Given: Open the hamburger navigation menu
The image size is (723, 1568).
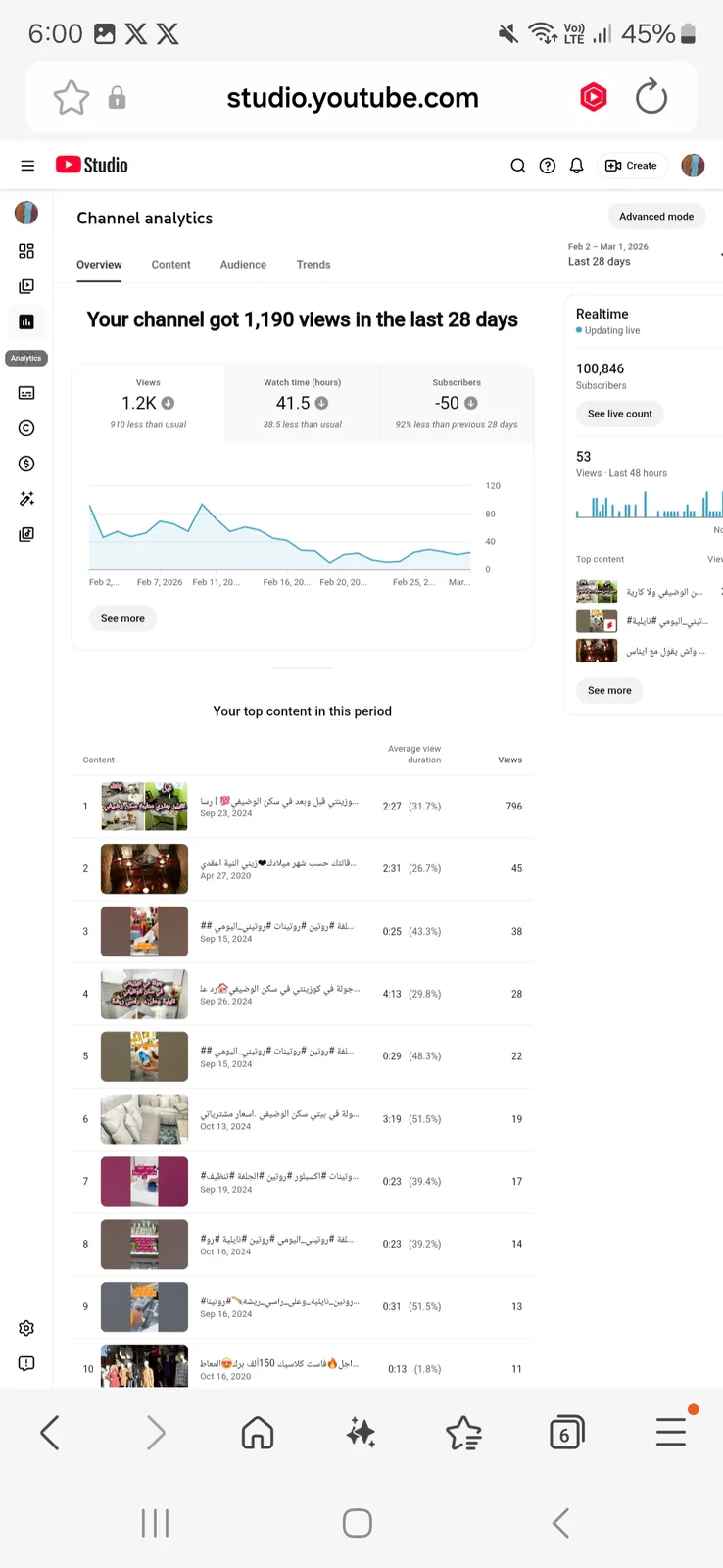Looking at the screenshot, I should 27,166.
